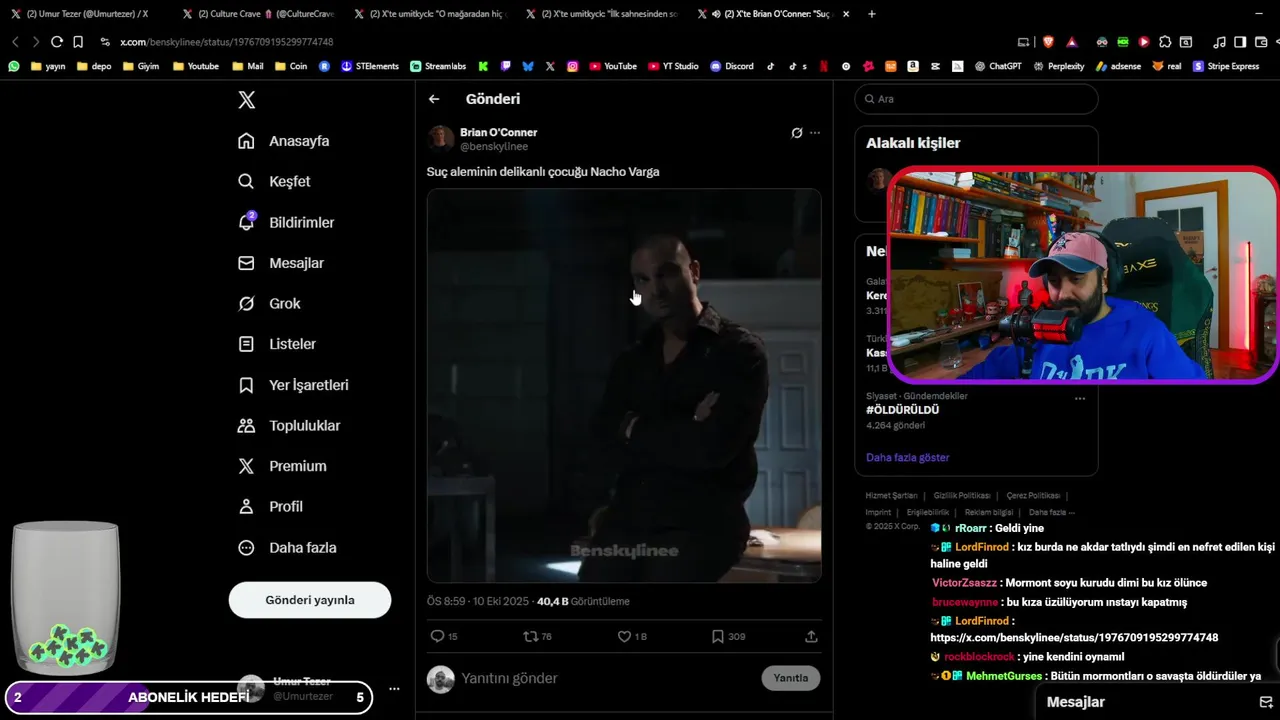
Task: Open a new browser tab
Action: [872, 14]
